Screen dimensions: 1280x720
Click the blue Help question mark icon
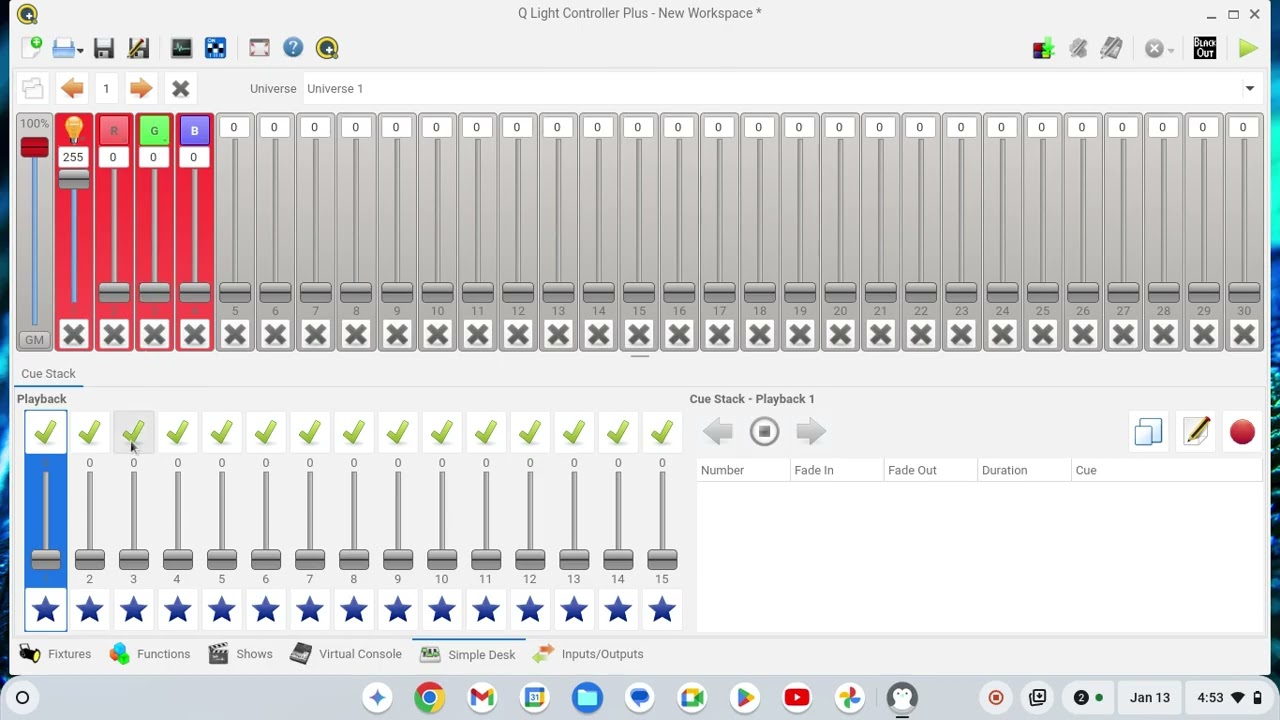pos(293,48)
